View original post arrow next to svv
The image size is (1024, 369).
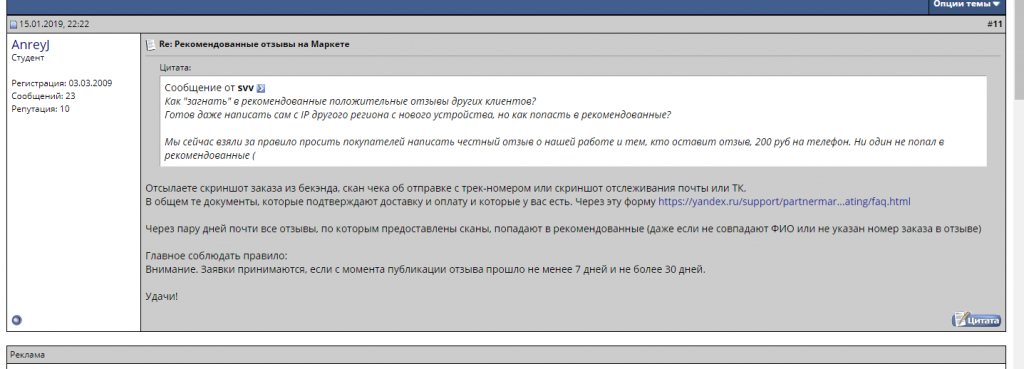pos(261,88)
